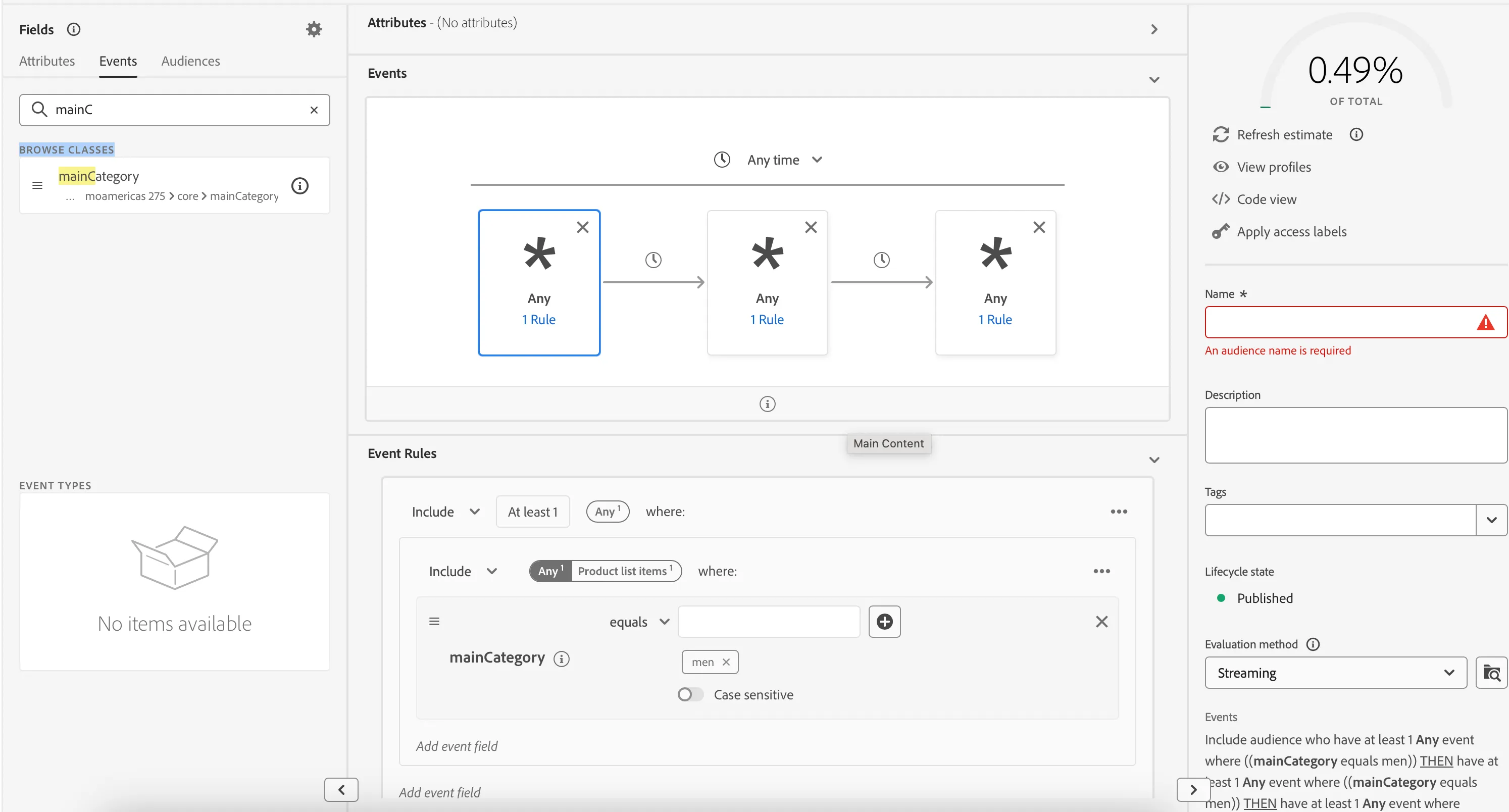This screenshot has width=1509, height=812.
Task: Click inner Add event field placeholder
Action: 457,746
